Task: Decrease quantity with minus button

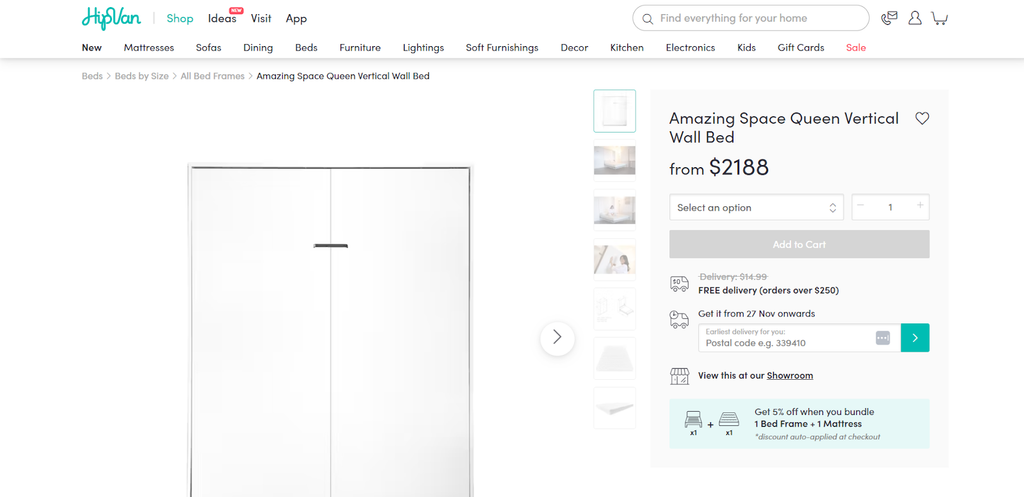Action: tap(860, 206)
